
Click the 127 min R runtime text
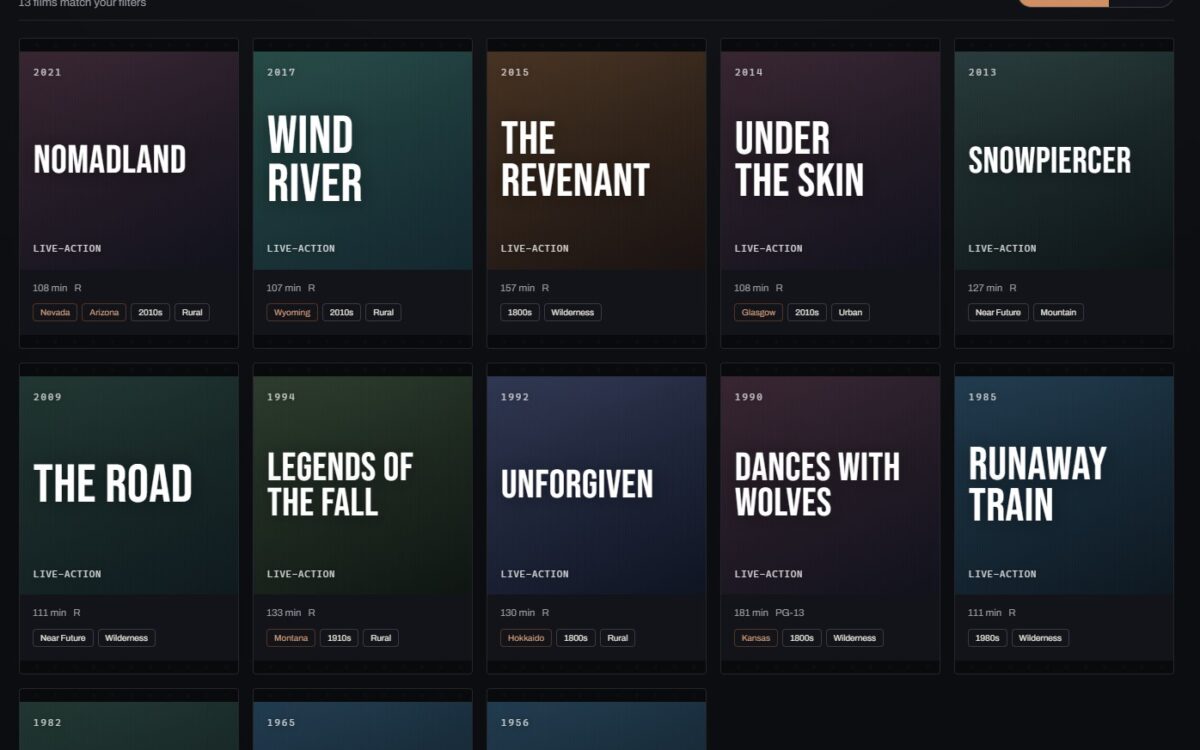[992, 287]
